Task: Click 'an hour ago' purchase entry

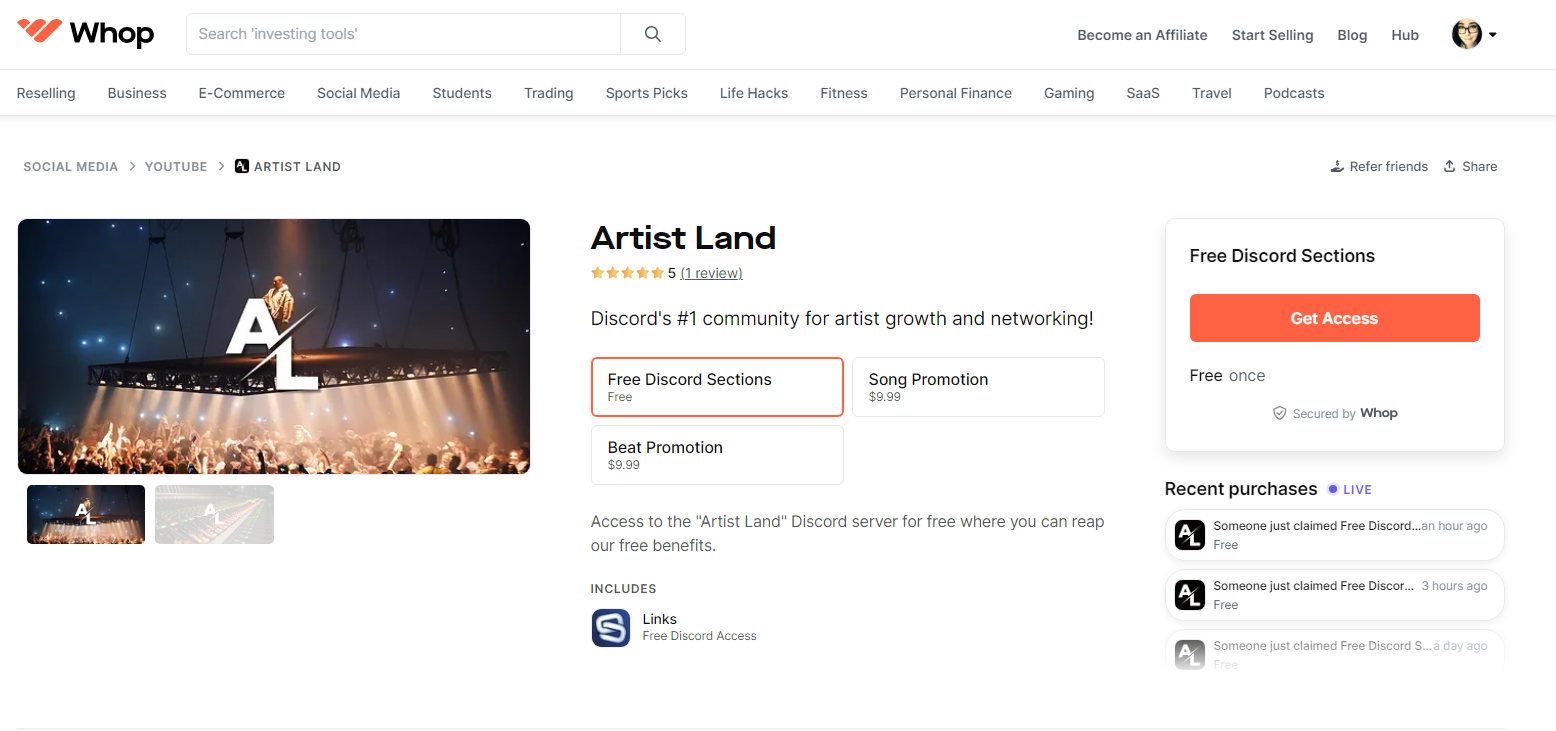Action: tap(1334, 535)
